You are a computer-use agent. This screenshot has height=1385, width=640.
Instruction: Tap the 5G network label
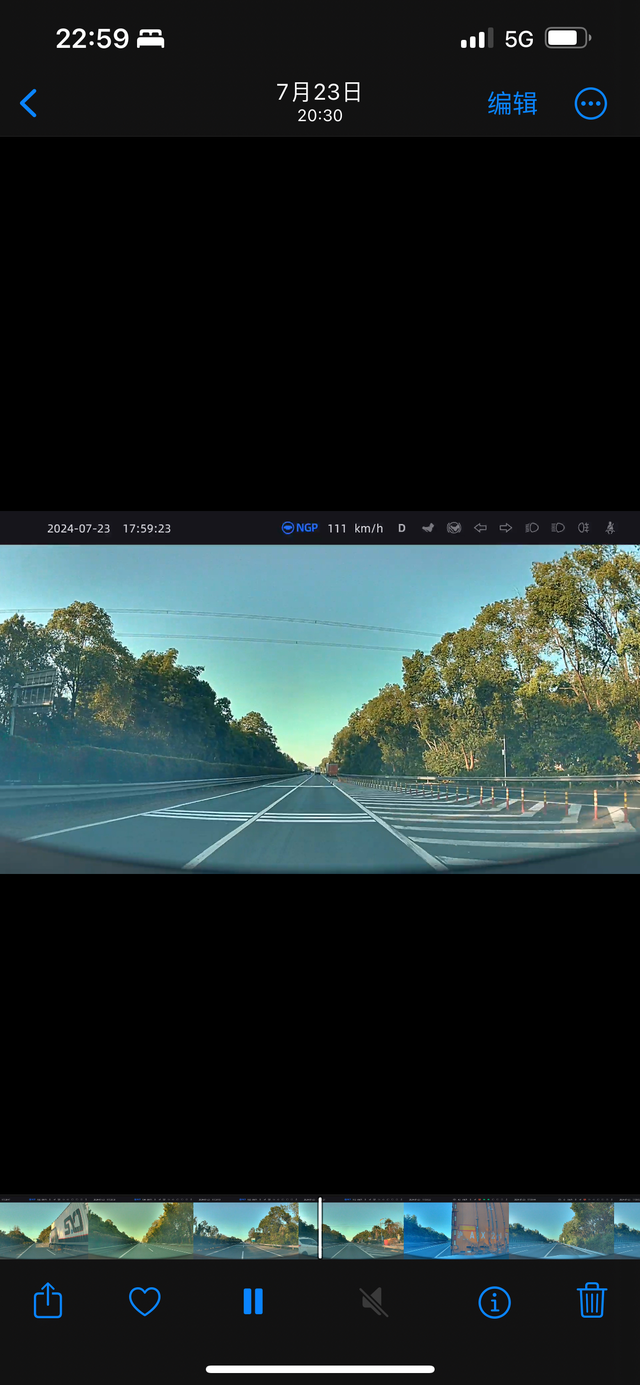point(519,39)
